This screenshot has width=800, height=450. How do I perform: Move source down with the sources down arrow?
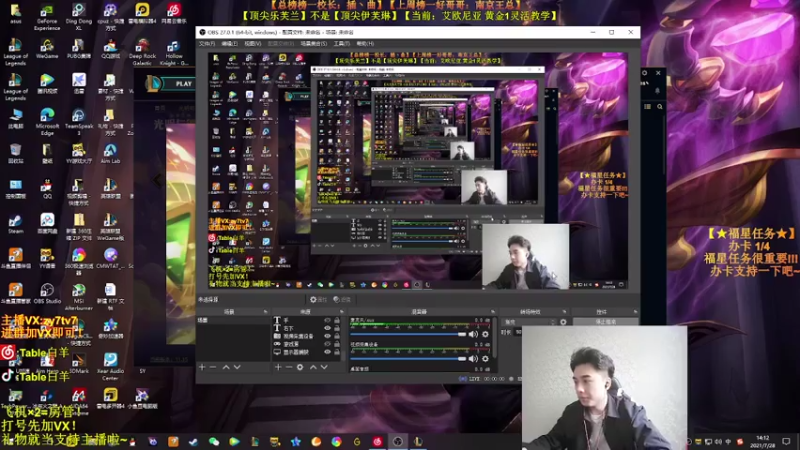tap(324, 367)
